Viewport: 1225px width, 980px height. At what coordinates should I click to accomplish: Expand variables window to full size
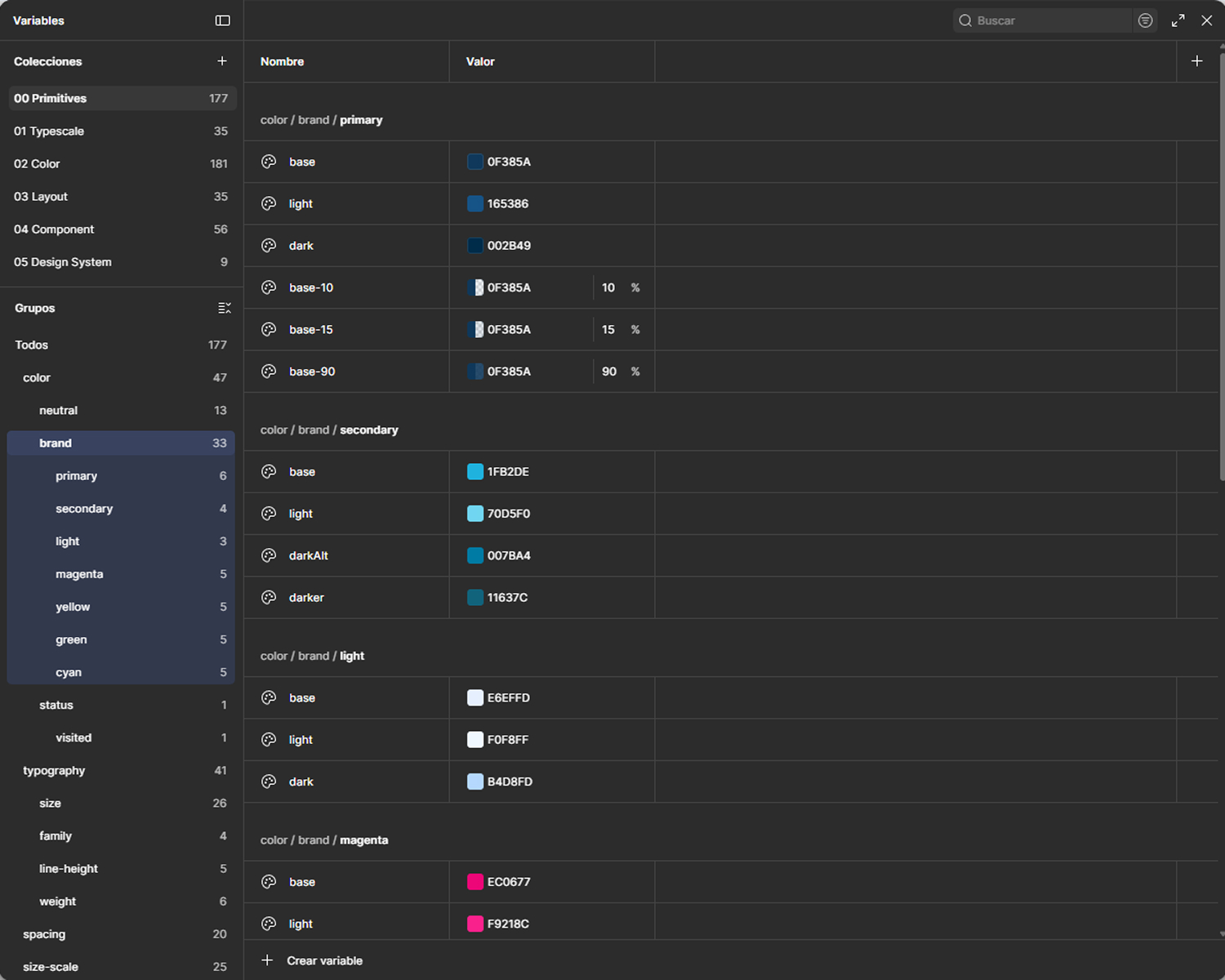1178,20
